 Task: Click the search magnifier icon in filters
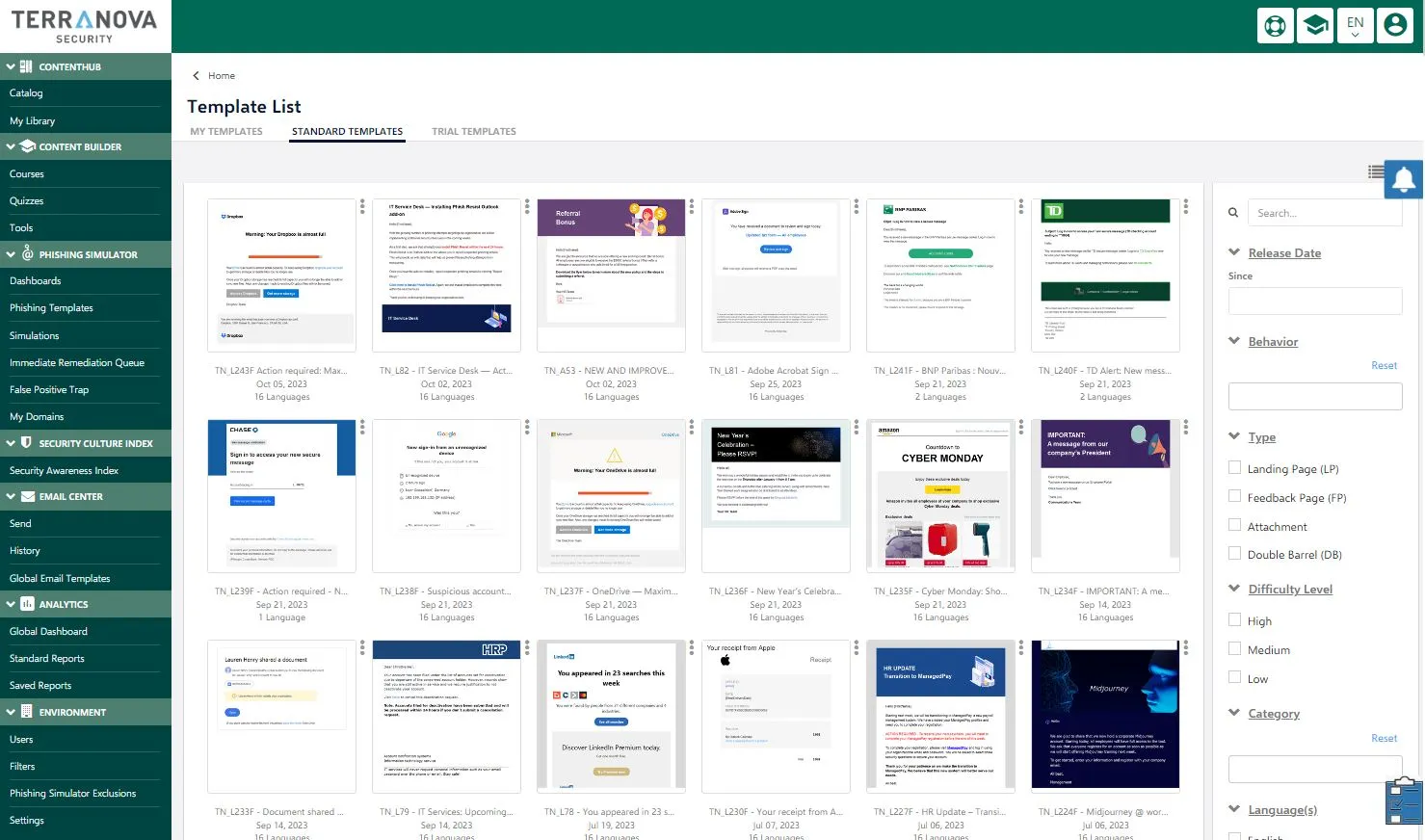pos(1233,213)
